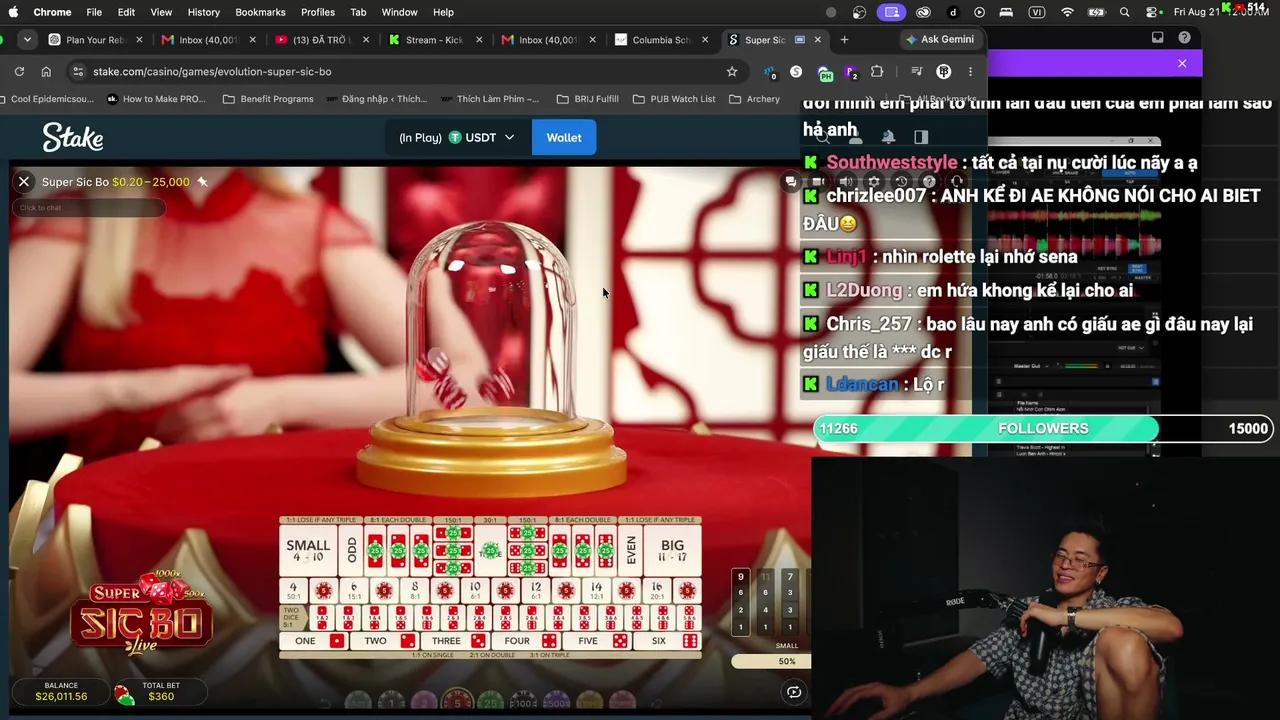Open Chrome three-dot menu

(970, 71)
